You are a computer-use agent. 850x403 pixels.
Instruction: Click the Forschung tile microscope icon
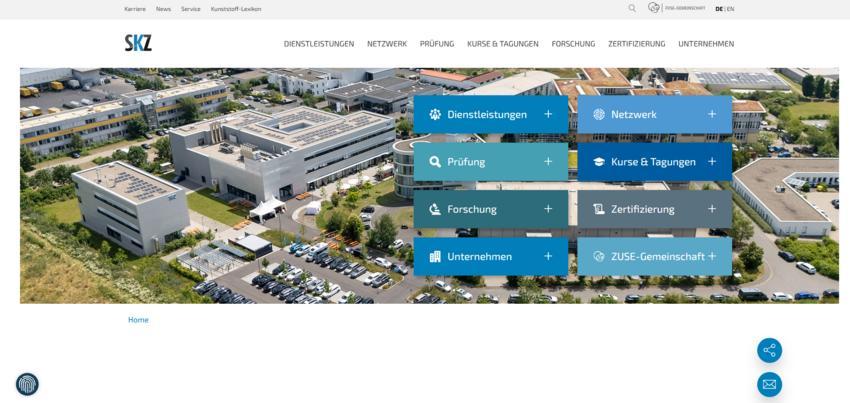pos(435,209)
